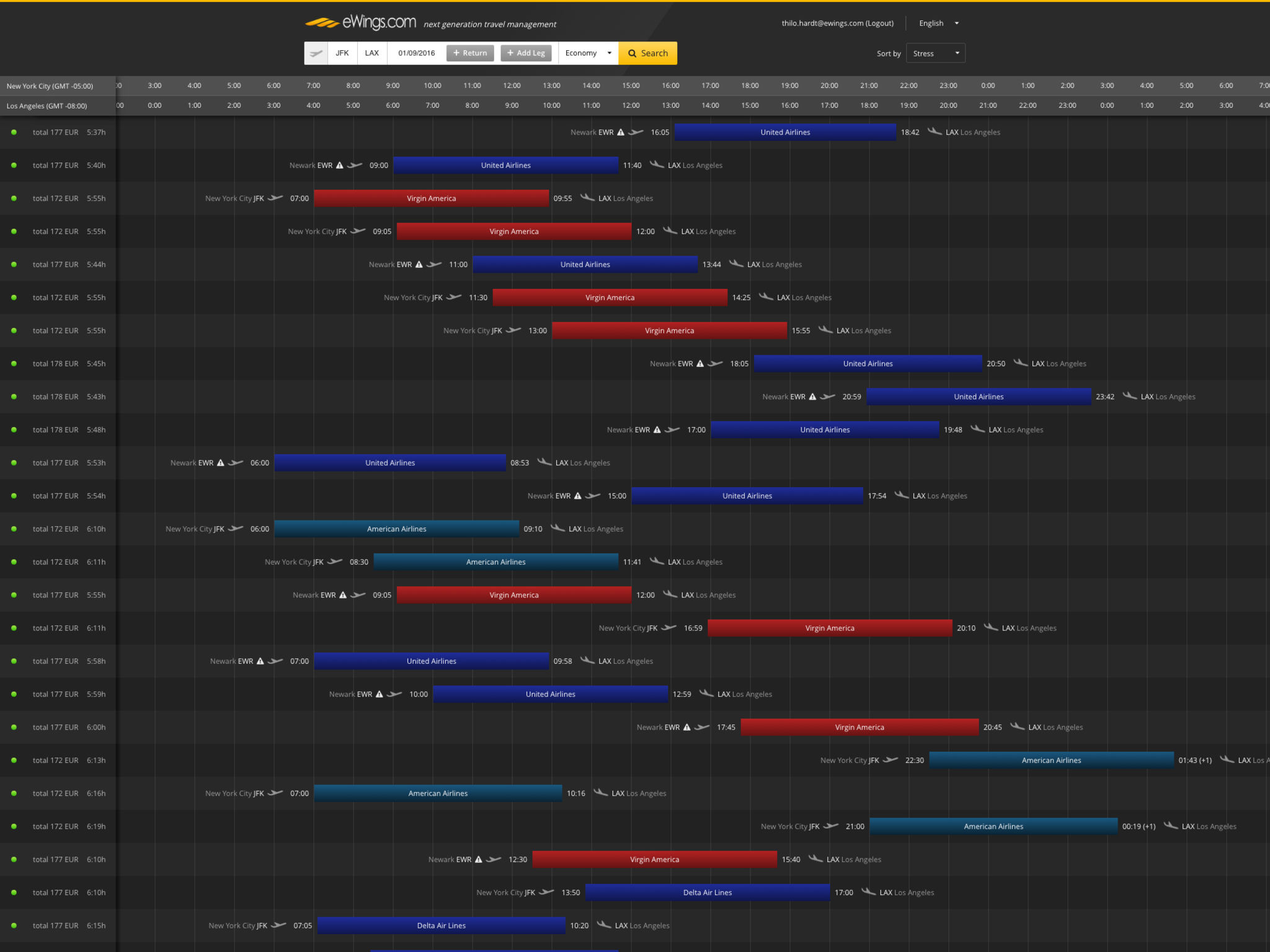Click green status dot of 177 EUR 5:40h row
The width and height of the screenshot is (1270, 952).
[x=14, y=165]
